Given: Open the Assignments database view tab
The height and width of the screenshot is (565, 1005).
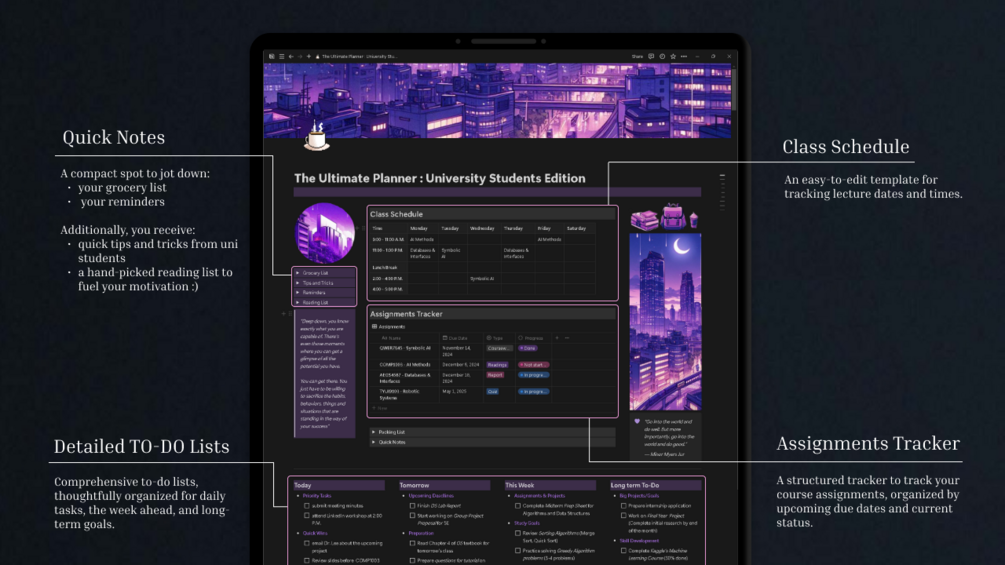Looking at the screenshot, I should [388, 327].
